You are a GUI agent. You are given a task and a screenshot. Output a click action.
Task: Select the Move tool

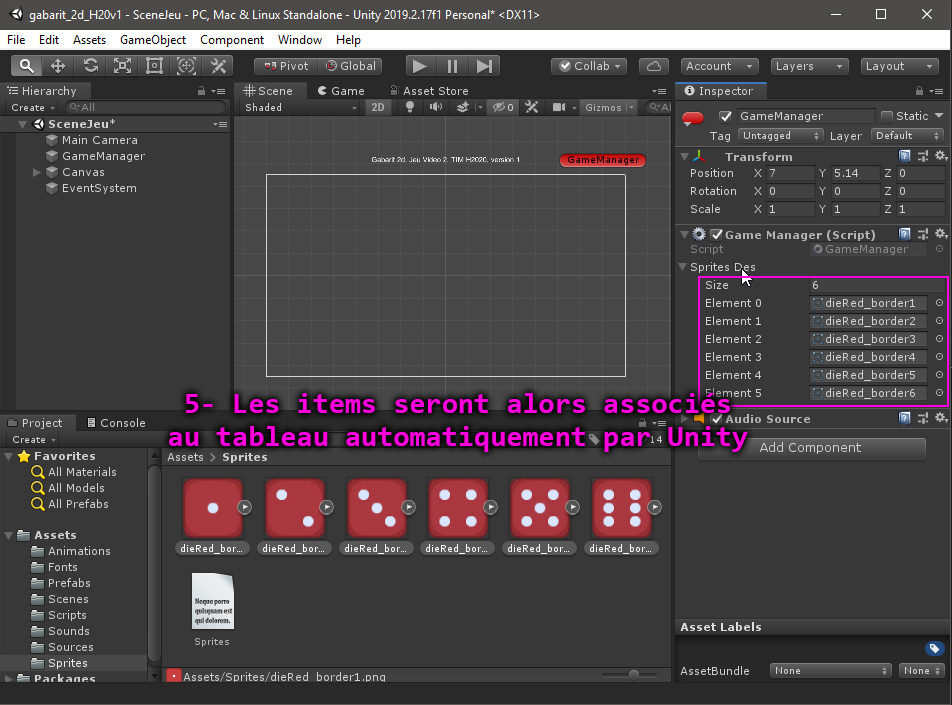point(58,66)
